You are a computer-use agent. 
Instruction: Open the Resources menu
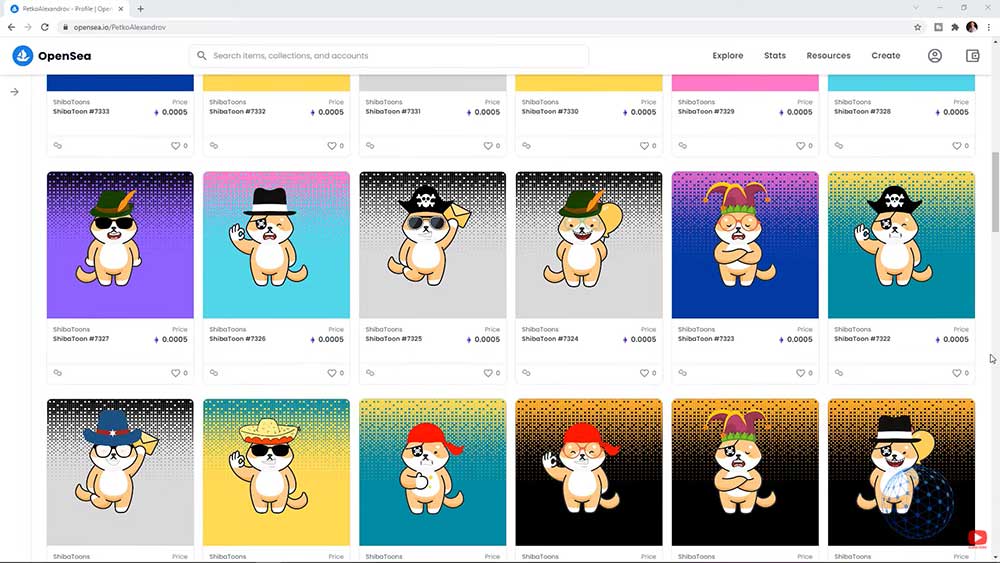828,56
